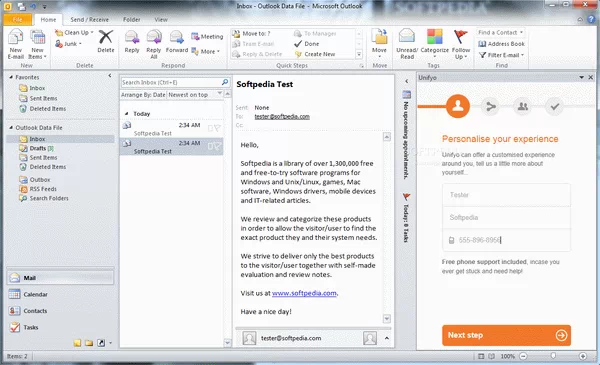Switch to the View tab
Screen dimensions: 600x365
(x=161, y=20)
